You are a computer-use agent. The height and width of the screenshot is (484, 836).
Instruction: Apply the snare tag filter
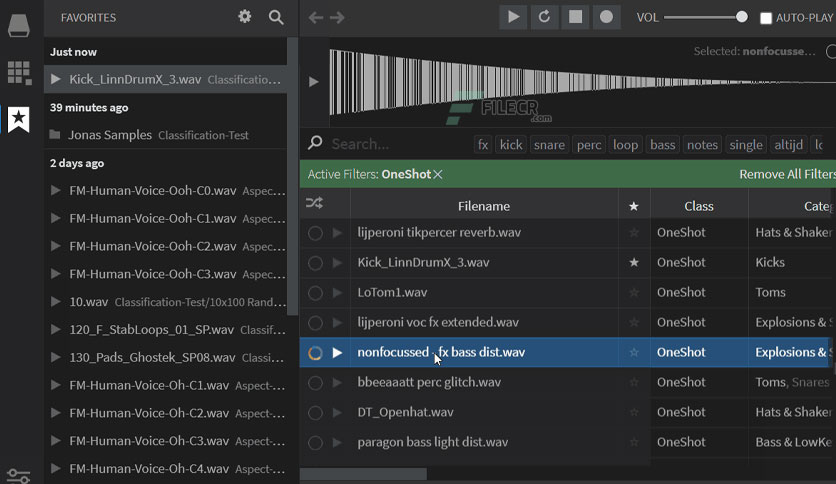pyautogui.click(x=549, y=144)
